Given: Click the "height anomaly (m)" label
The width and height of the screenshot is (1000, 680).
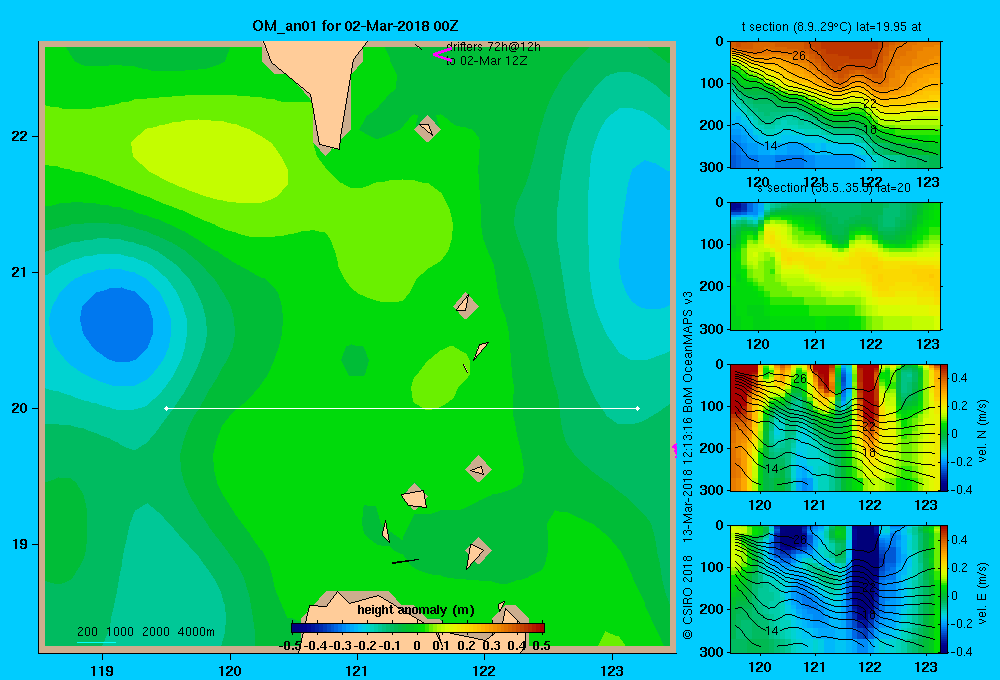Looking at the screenshot, I should [416, 610].
